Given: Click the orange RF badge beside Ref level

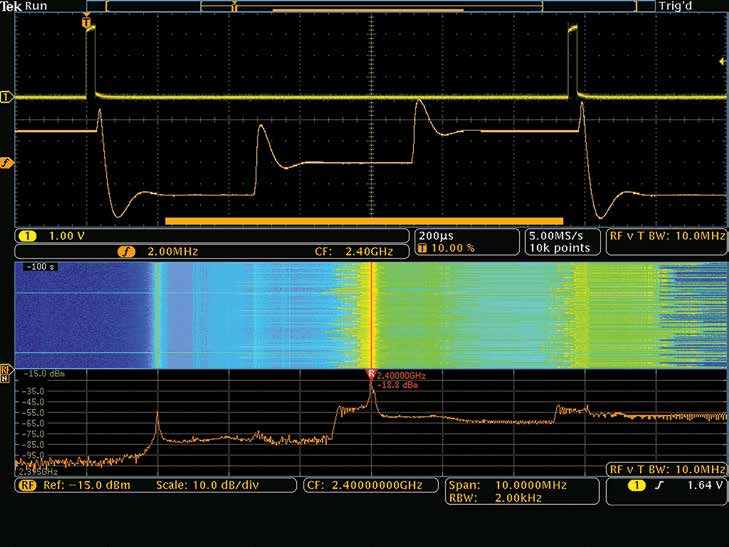Looking at the screenshot, I should pos(30,485).
